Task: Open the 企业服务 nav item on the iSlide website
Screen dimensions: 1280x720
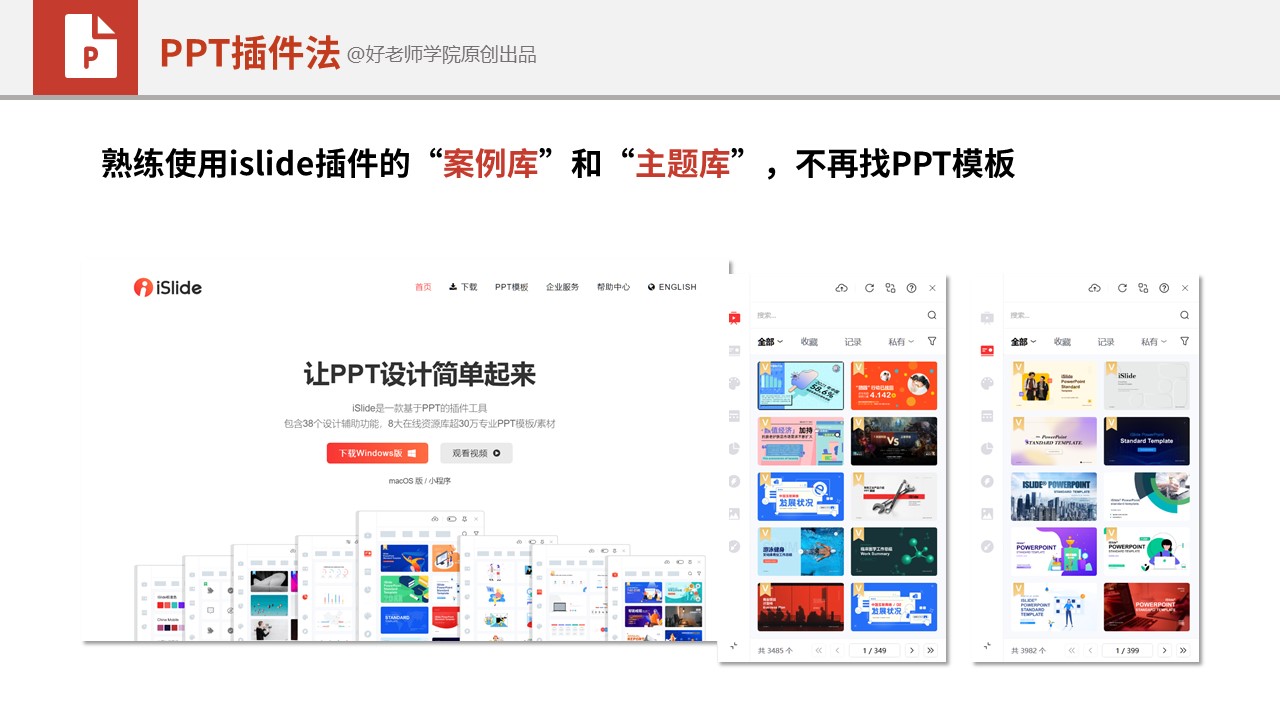Action: point(562,287)
